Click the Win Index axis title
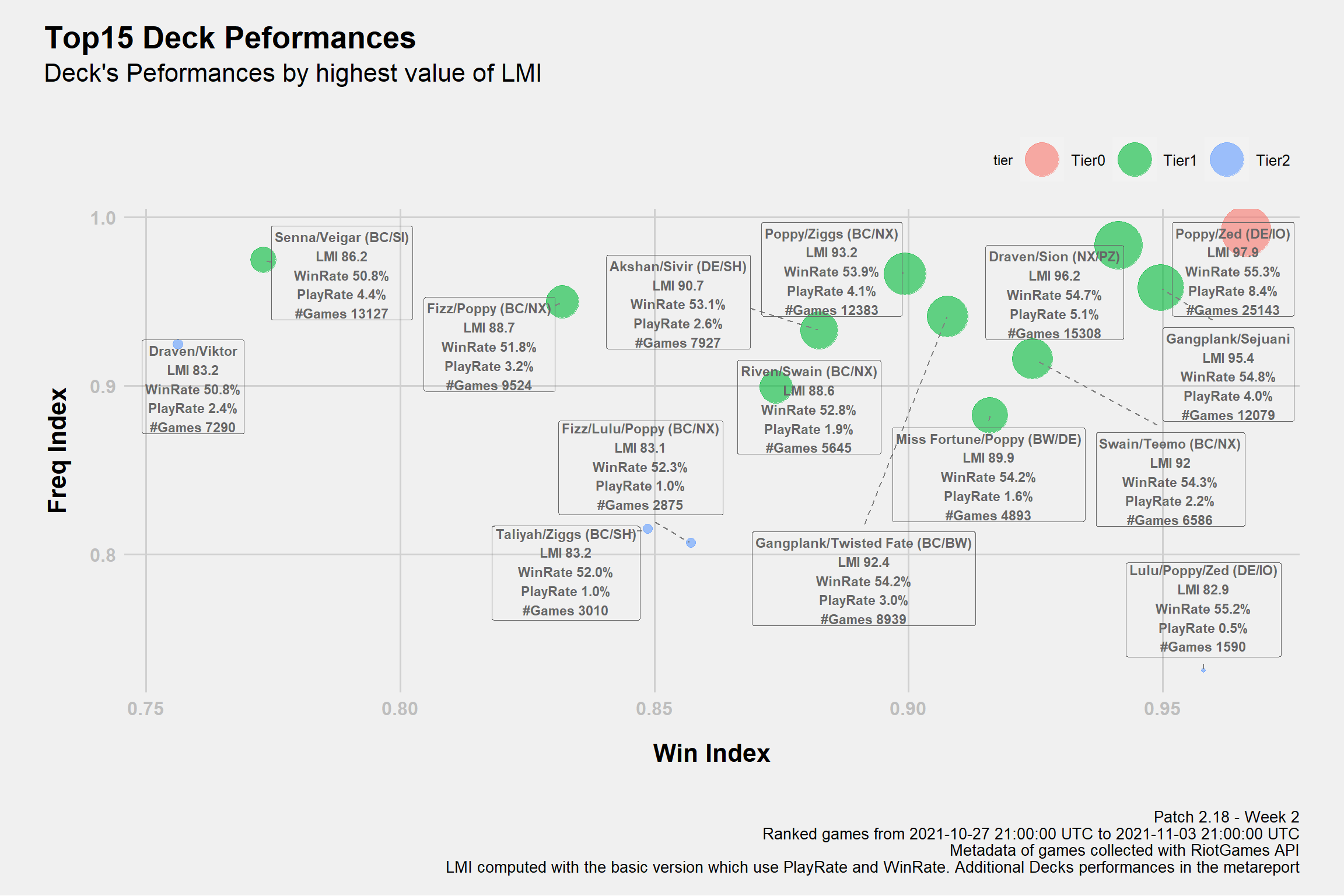1344x896 pixels. [711, 753]
